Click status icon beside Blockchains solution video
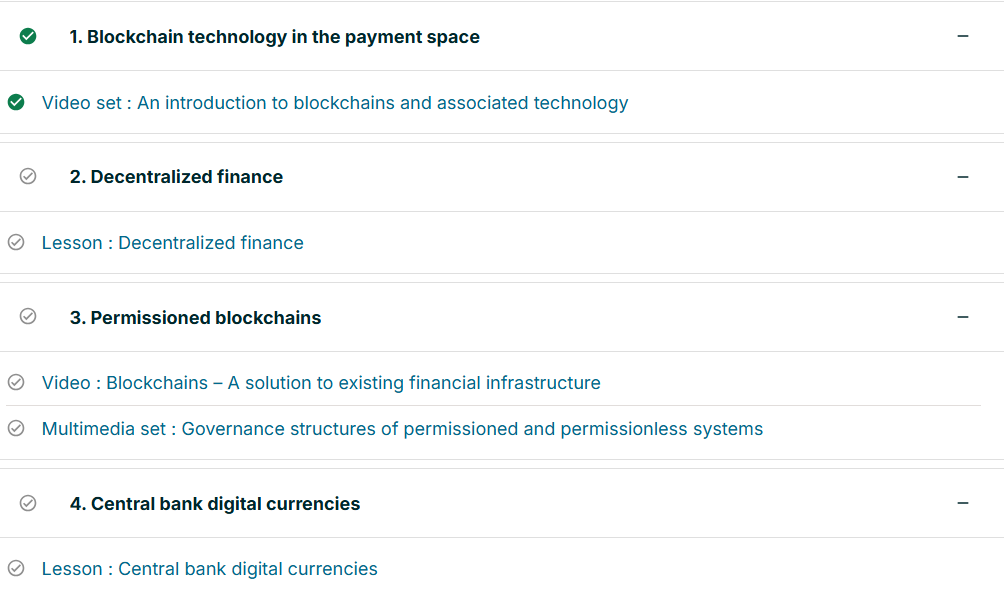 [x=16, y=382]
